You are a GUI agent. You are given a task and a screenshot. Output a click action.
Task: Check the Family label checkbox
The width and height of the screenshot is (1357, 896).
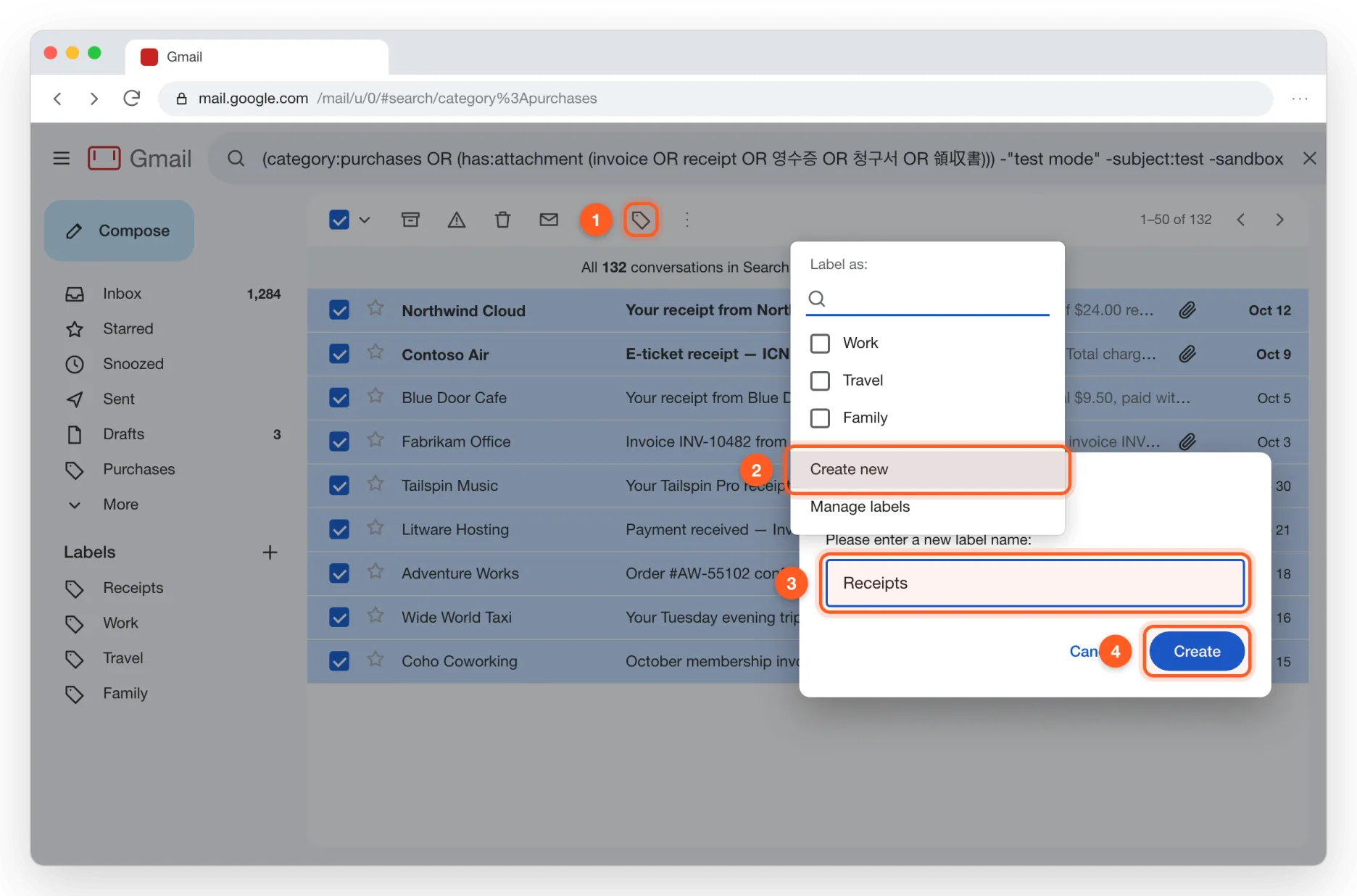coord(820,418)
